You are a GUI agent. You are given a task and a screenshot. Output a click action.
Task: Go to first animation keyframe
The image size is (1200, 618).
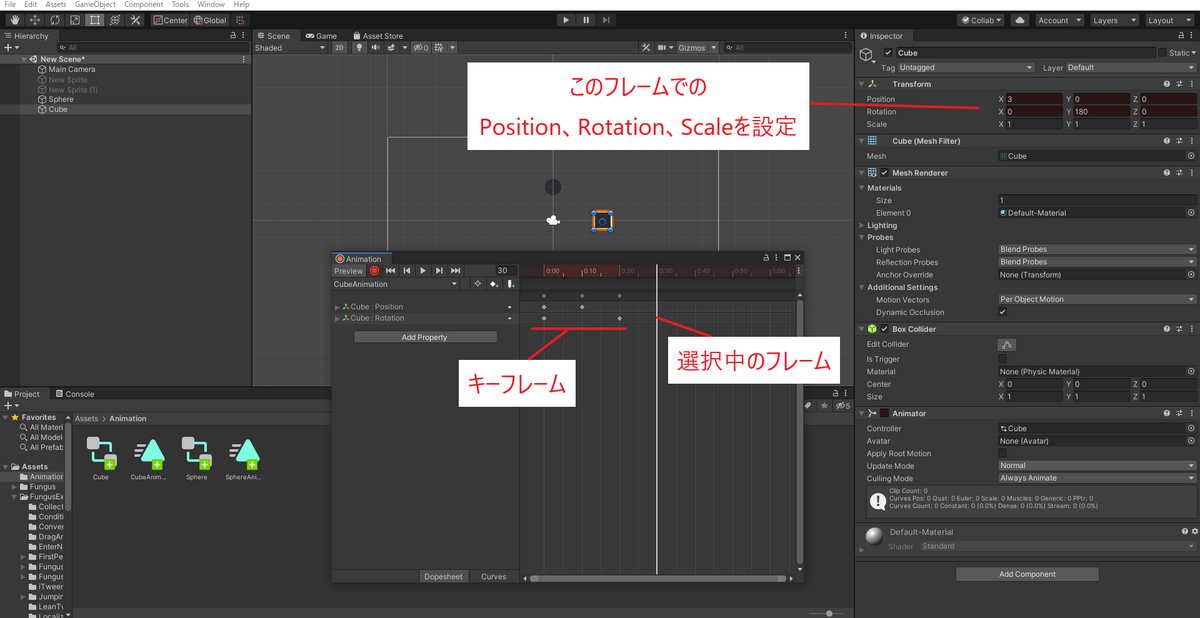(x=391, y=271)
